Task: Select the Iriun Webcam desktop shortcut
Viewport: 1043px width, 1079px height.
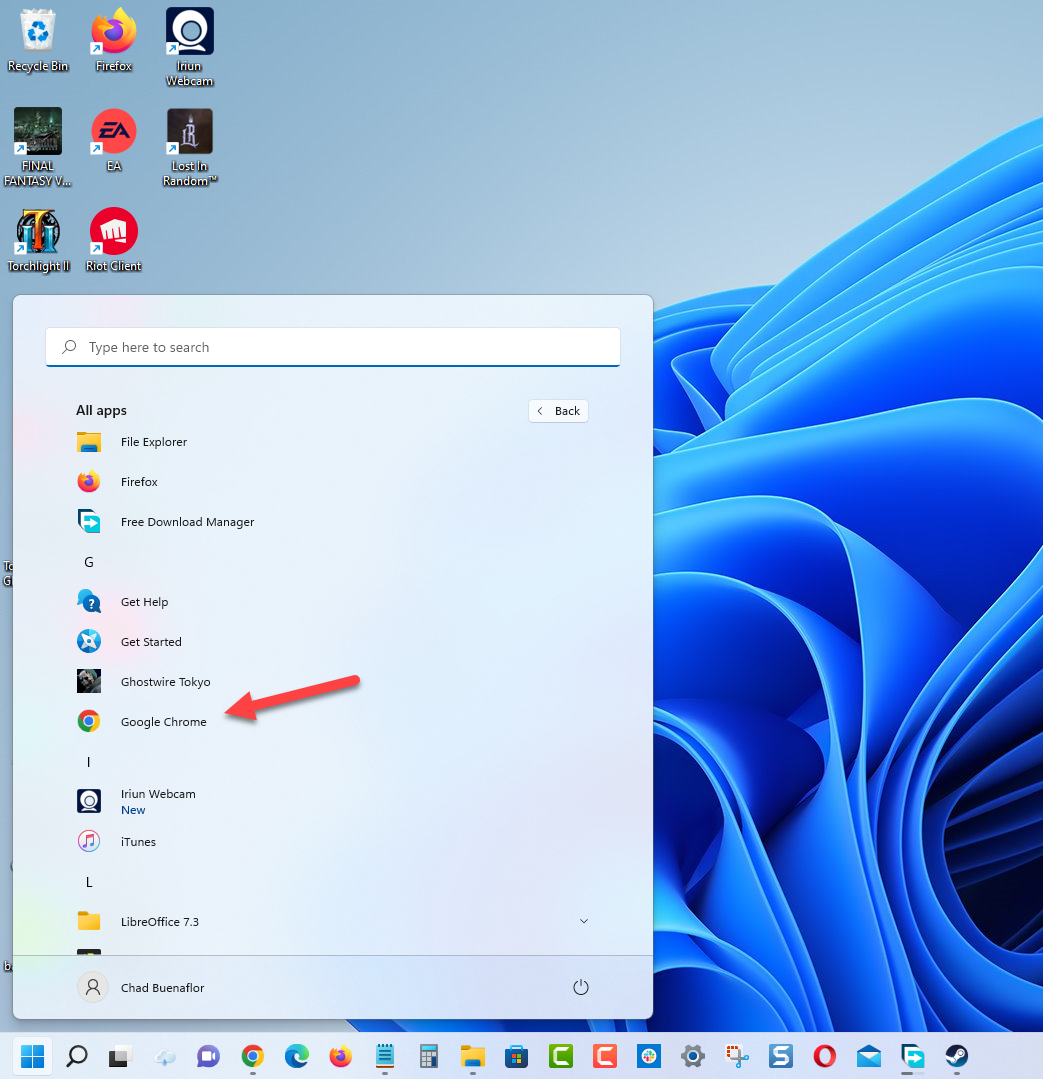Action: 189,48
